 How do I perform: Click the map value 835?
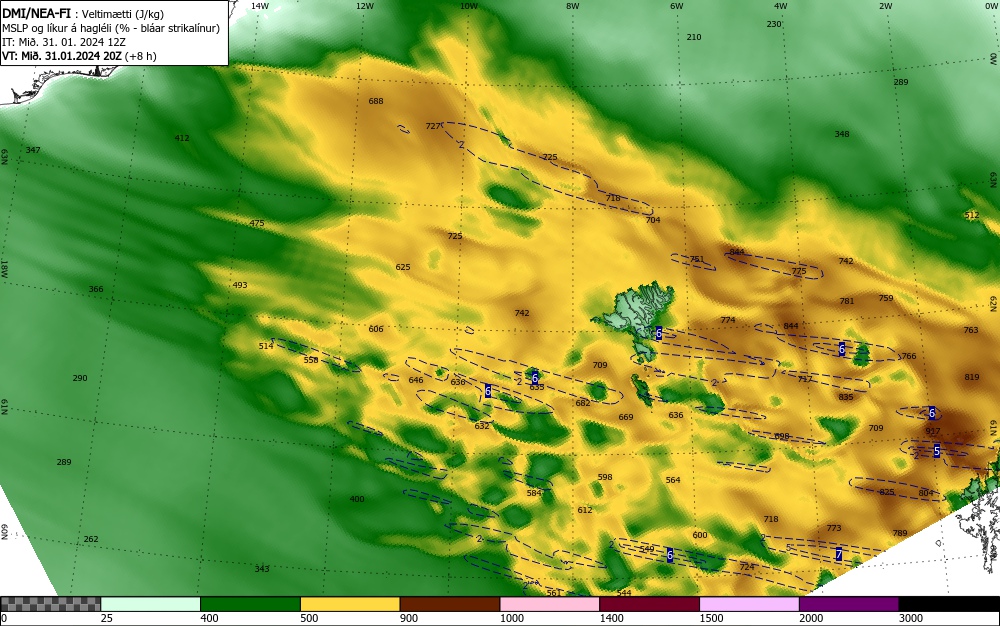point(846,397)
